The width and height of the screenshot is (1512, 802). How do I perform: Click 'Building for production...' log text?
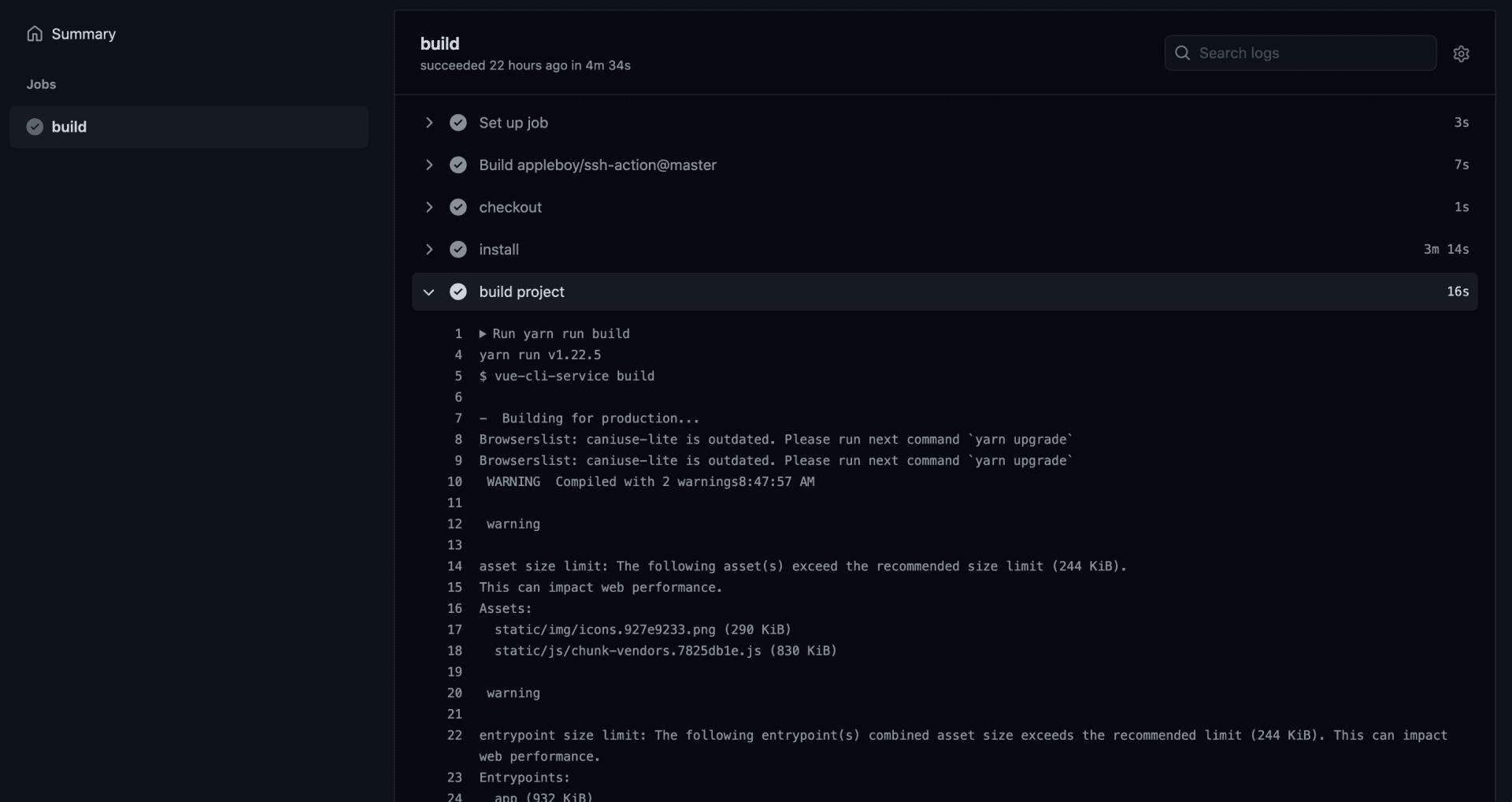point(601,419)
